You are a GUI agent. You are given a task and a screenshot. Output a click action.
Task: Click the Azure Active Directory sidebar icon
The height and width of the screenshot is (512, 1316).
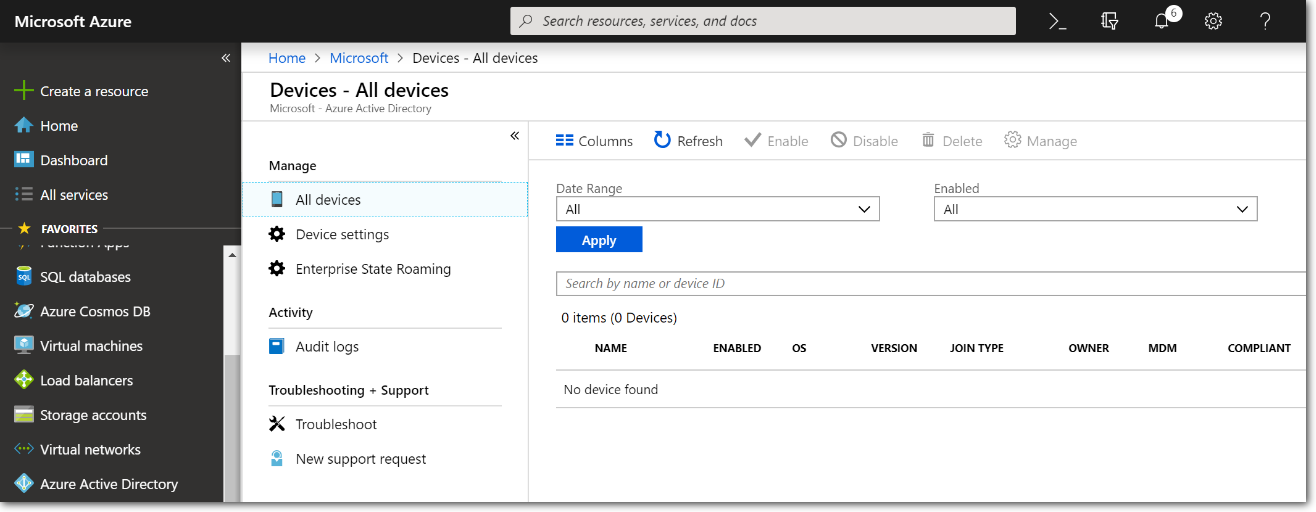(24, 484)
